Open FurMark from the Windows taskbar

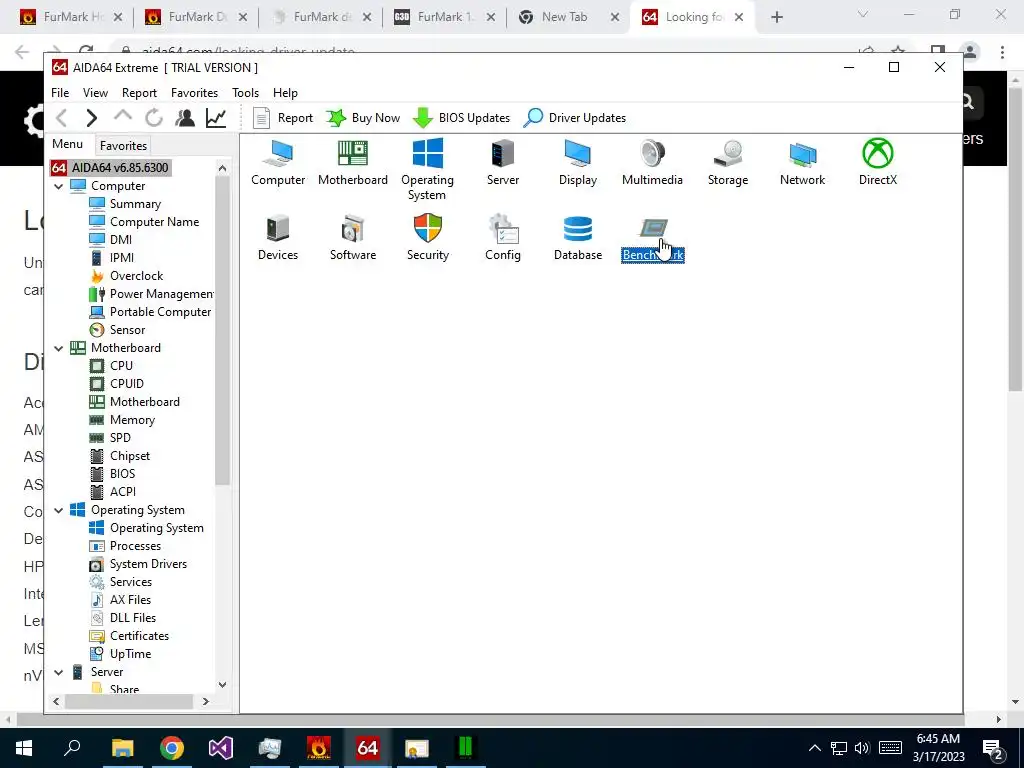(x=319, y=748)
